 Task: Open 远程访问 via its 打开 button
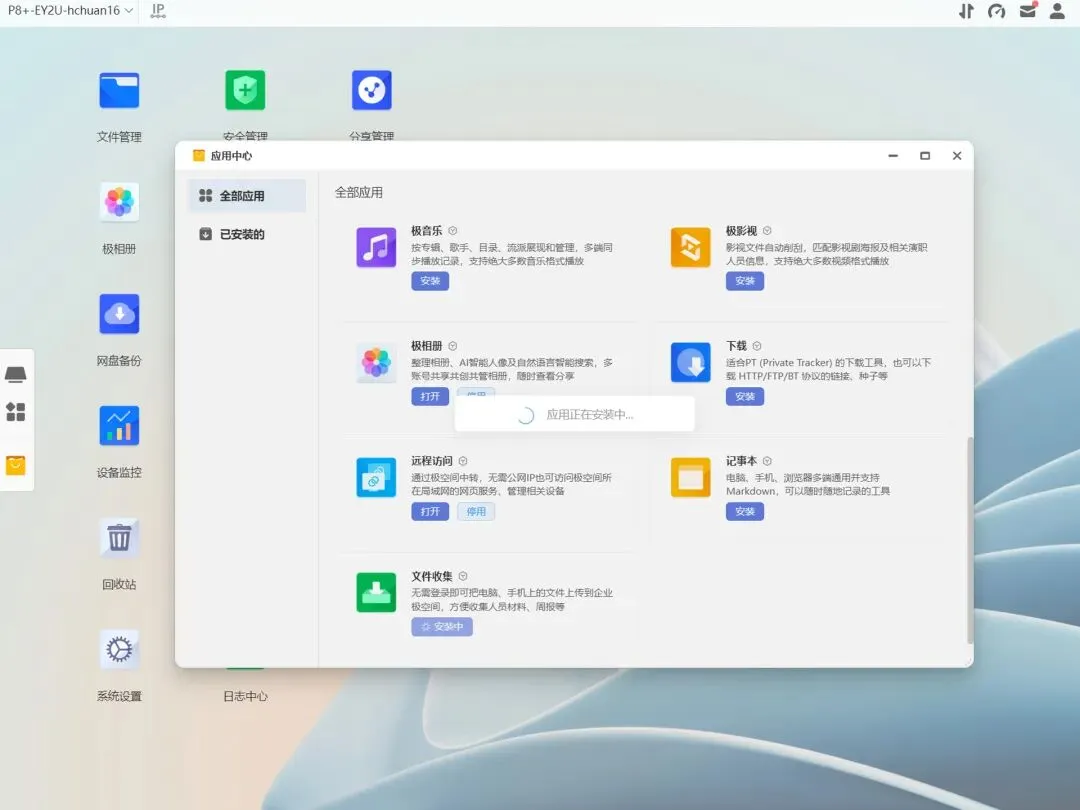click(430, 512)
